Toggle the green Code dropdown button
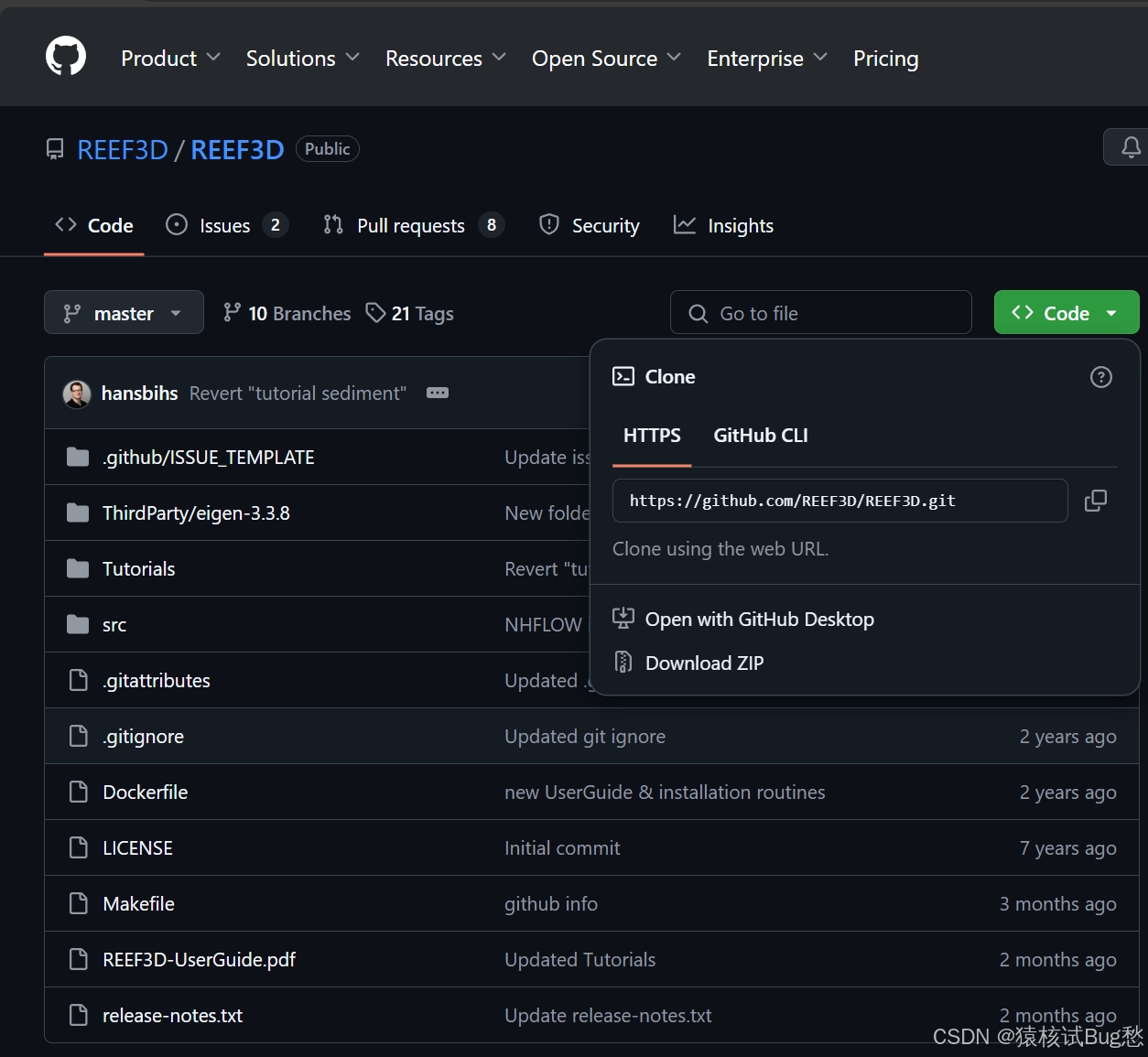 [1067, 313]
